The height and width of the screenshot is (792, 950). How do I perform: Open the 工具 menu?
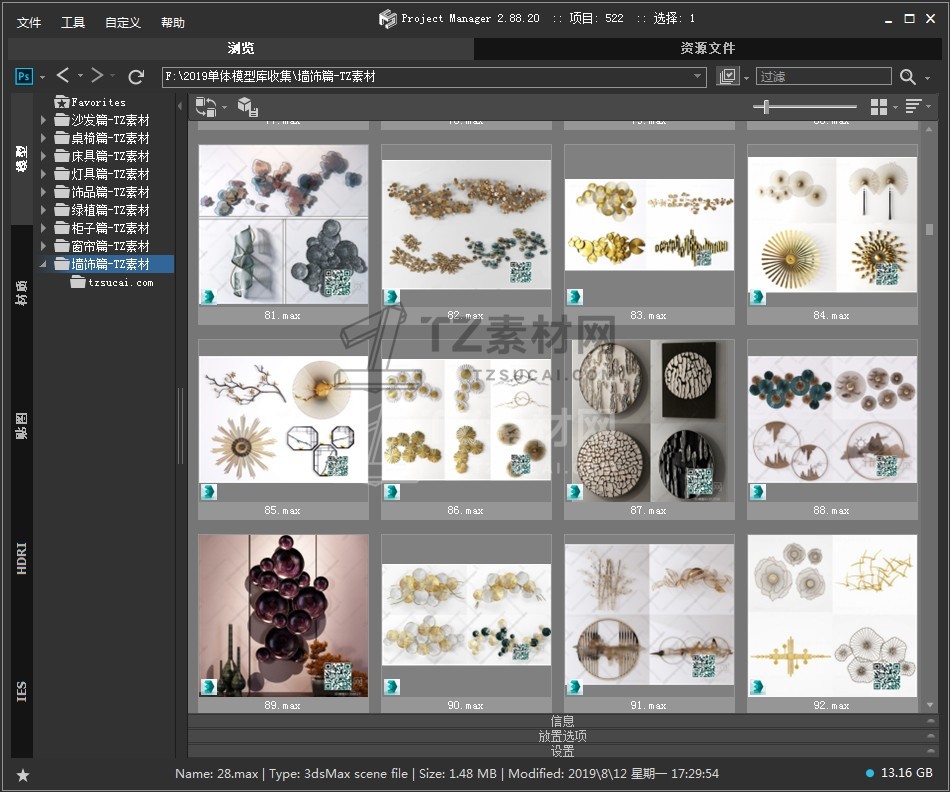click(73, 22)
